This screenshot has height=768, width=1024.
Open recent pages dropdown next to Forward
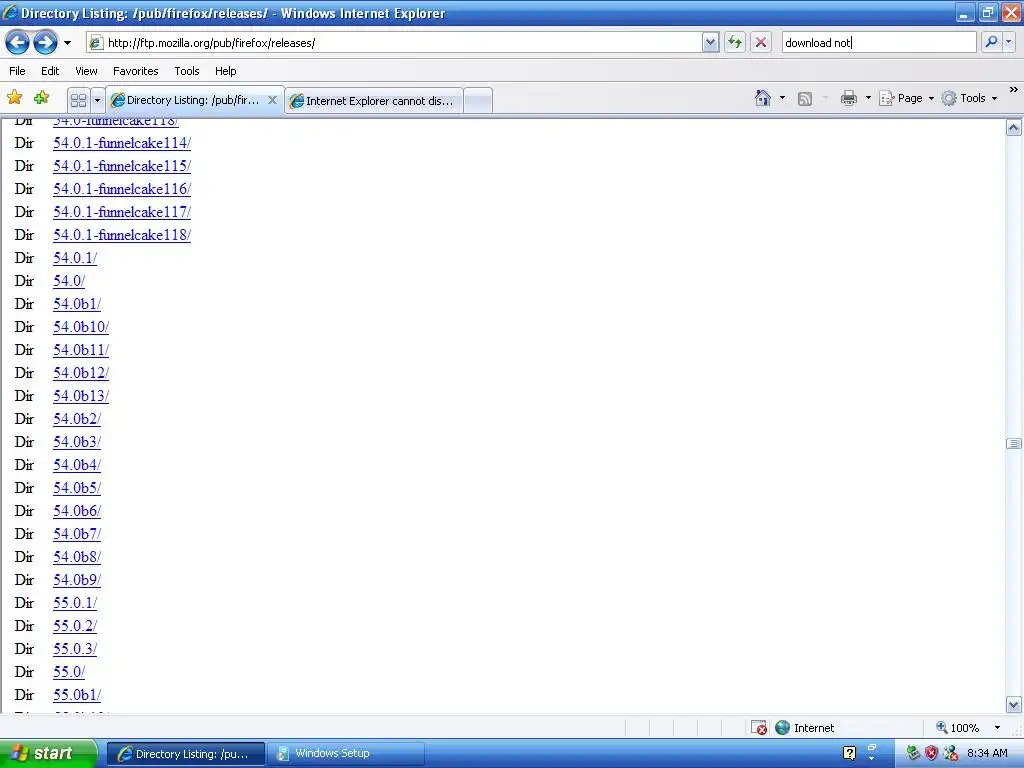click(x=67, y=43)
